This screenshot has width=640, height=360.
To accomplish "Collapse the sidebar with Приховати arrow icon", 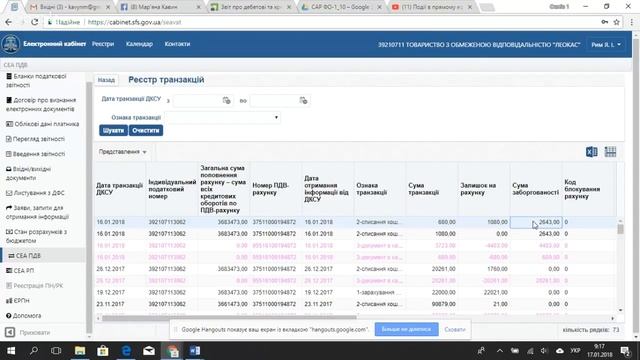I will pyautogui.click(x=10, y=332).
